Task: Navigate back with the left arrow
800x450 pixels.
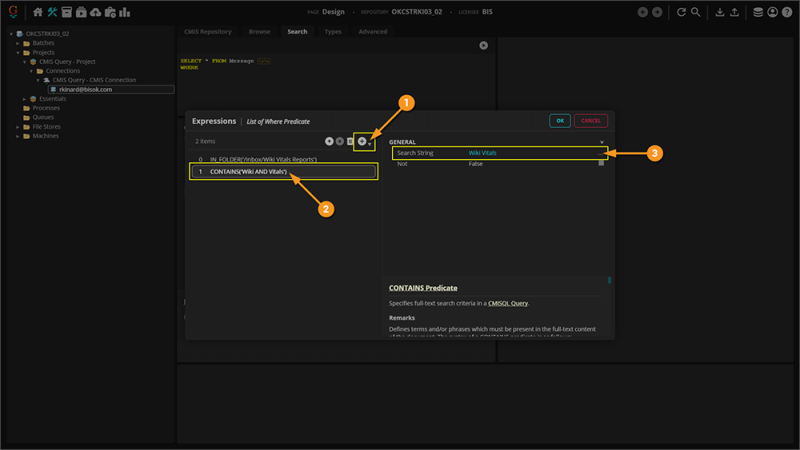Action: [642, 12]
